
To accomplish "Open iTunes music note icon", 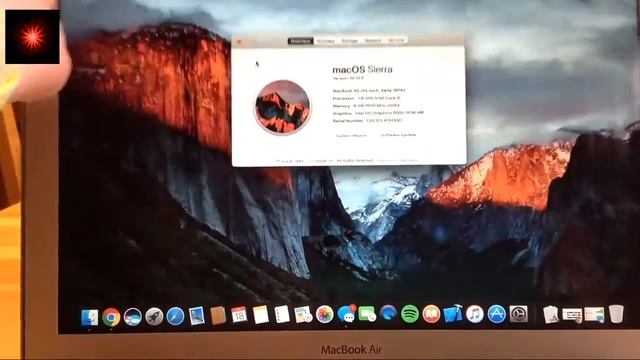I will click(474, 314).
